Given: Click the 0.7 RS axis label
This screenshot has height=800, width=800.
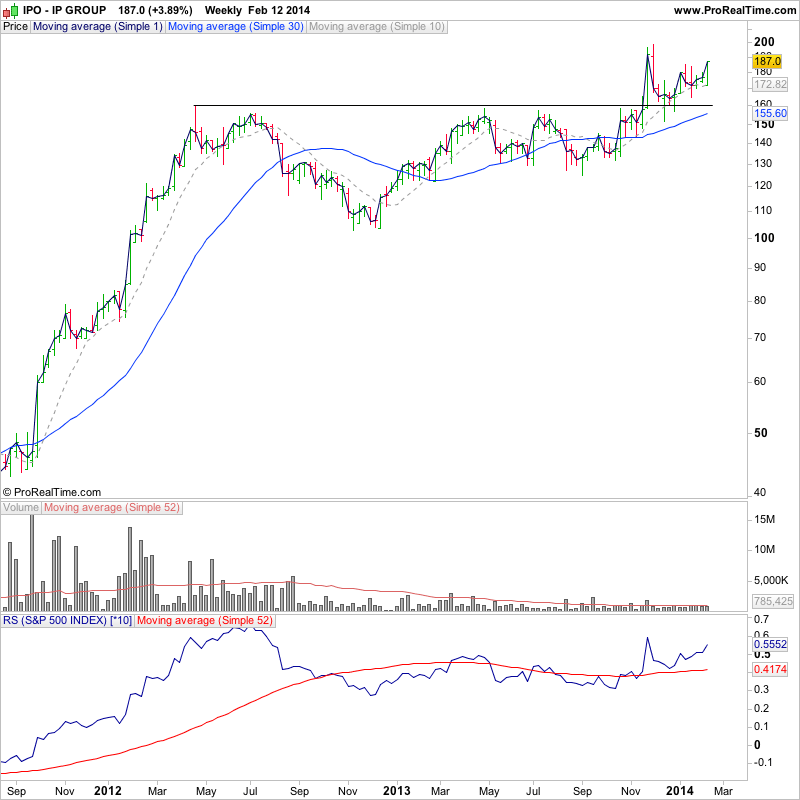Looking at the screenshot, I should point(761,619).
